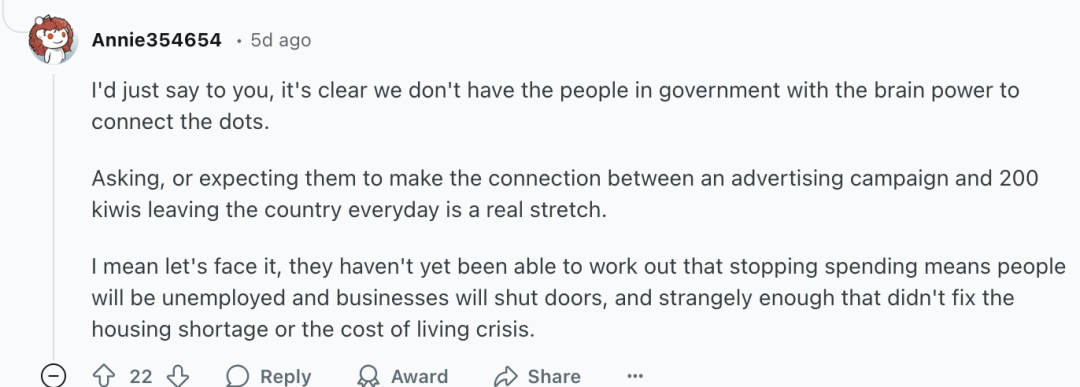Viewport: 1080px width, 387px height.
Task: Click the speech bubble reply icon
Action: point(238,376)
